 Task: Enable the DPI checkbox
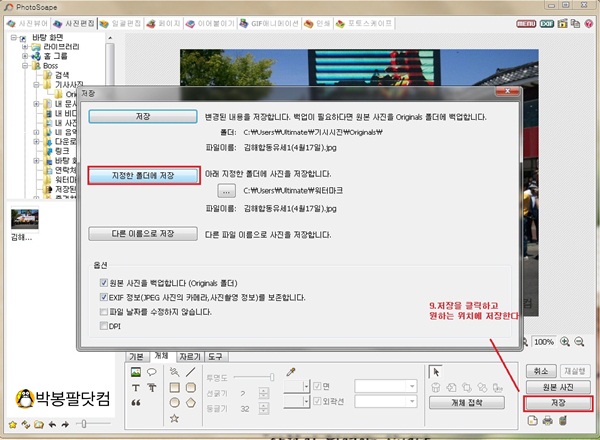tap(104, 325)
